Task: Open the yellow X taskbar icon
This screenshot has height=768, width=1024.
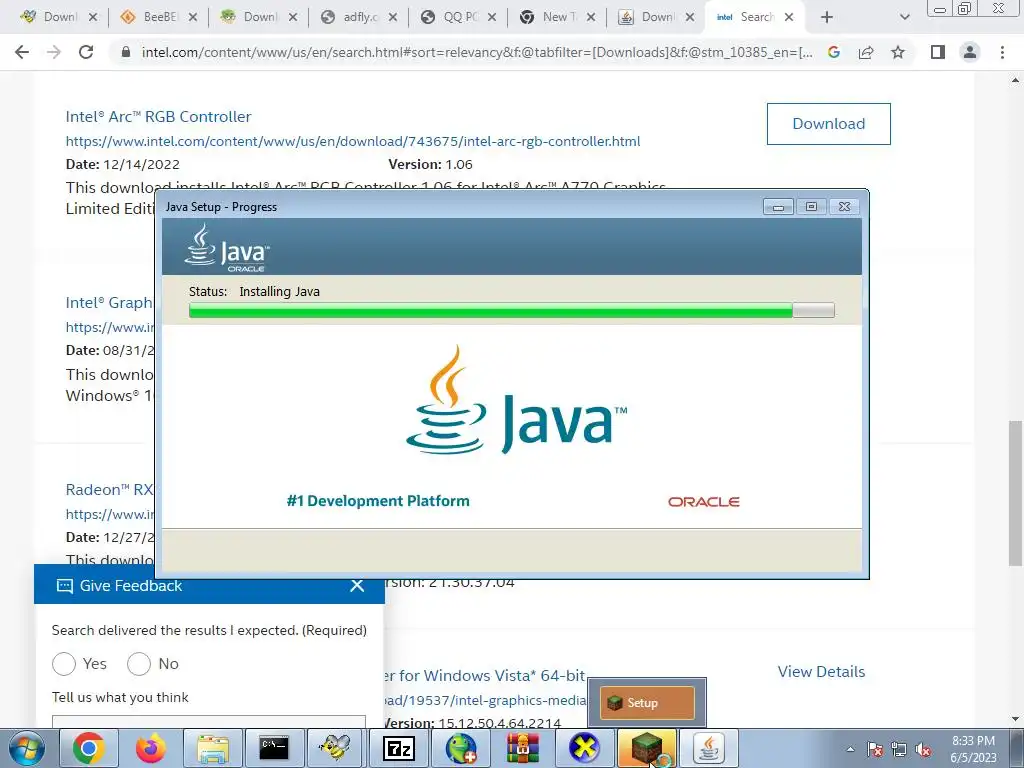Action: pos(584,748)
